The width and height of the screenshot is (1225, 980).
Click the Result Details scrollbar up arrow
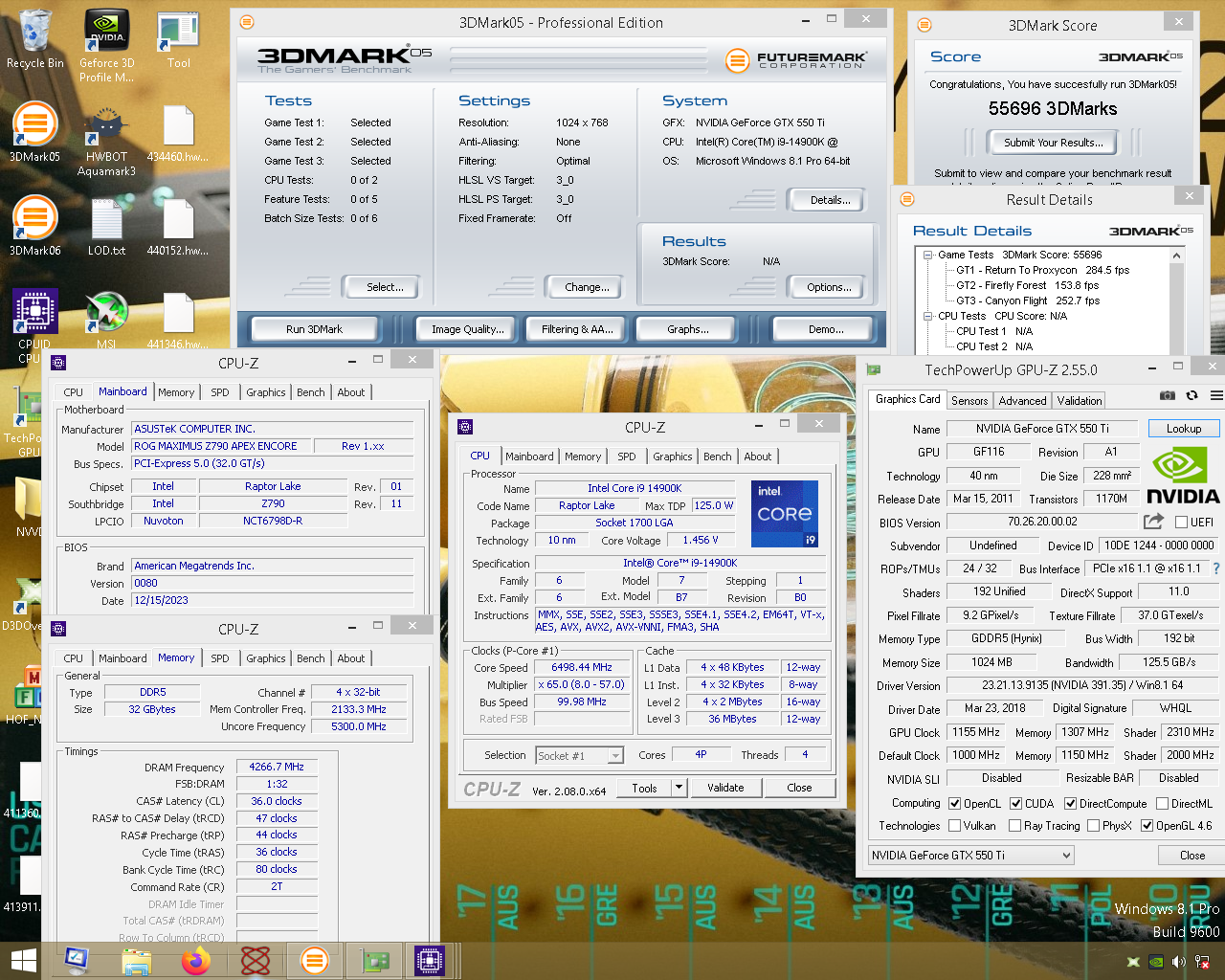pyautogui.click(x=1176, y=256)
